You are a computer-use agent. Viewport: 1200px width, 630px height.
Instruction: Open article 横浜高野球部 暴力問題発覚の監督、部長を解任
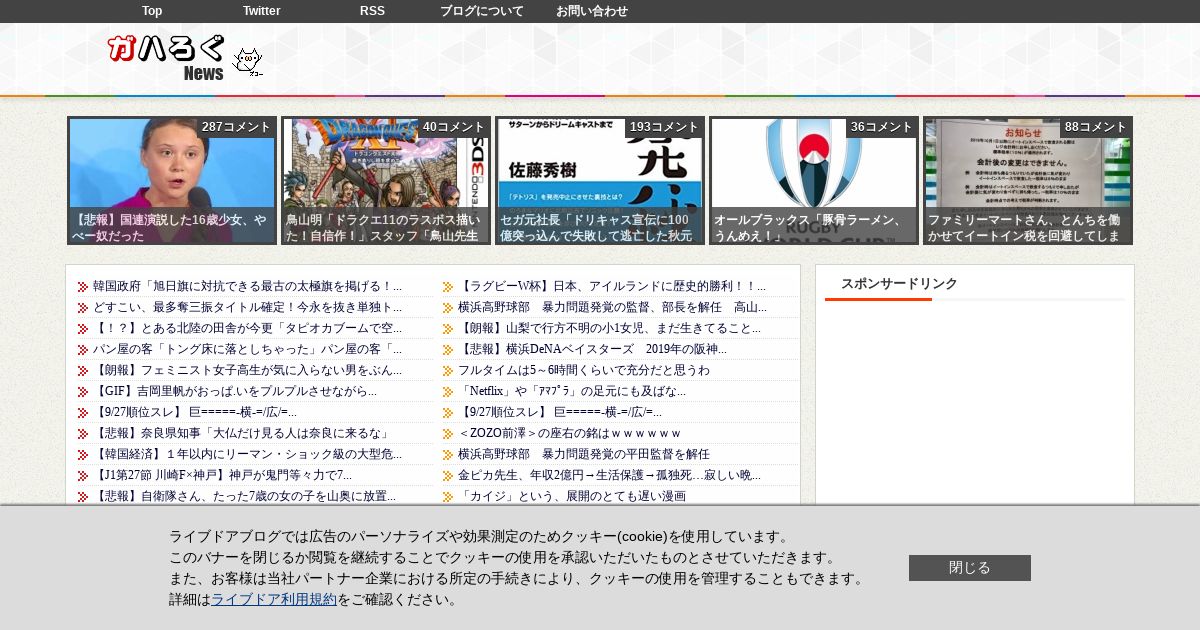[x=612, y=307]
